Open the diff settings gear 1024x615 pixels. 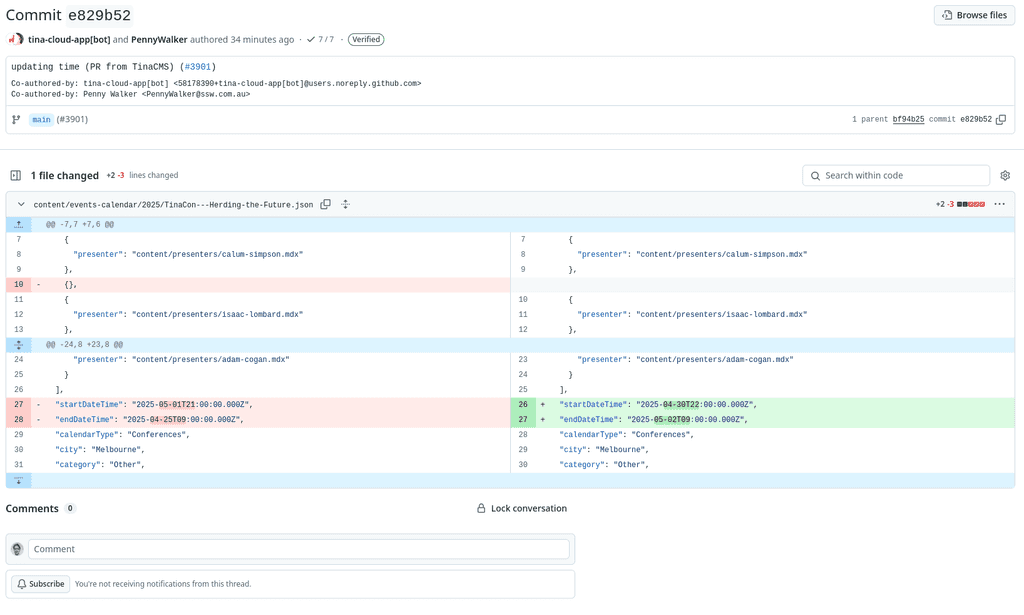1005,175
